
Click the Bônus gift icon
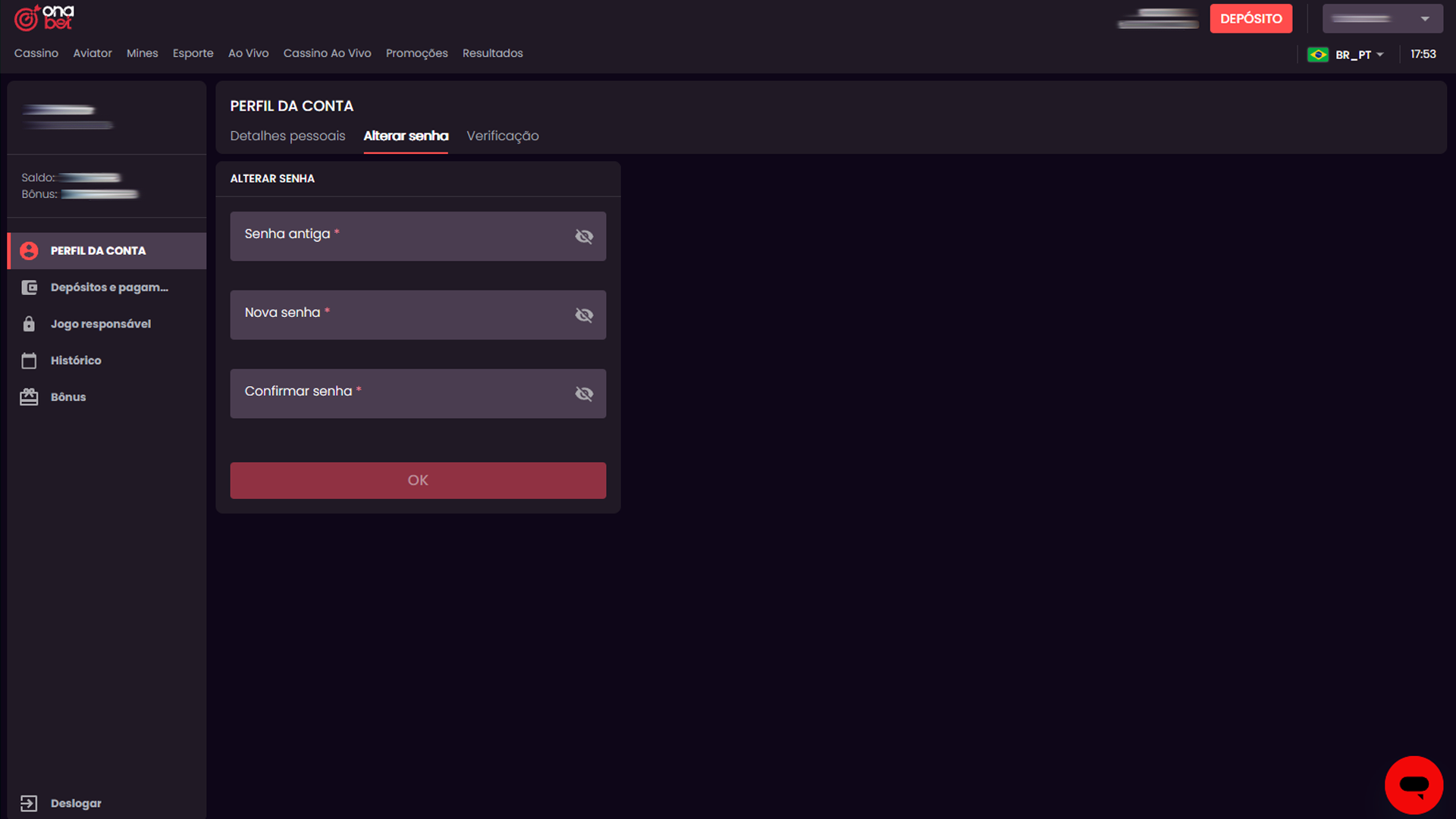tap(29, 397)
